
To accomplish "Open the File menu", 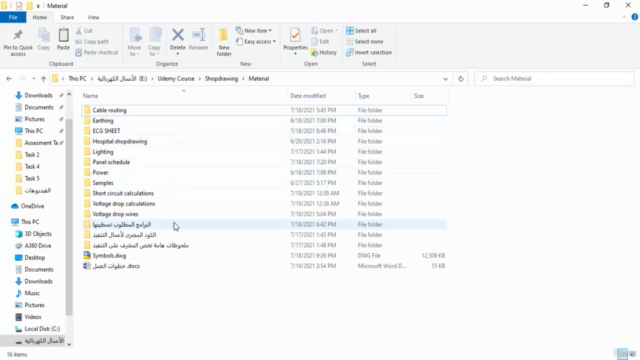I will (13, 18).
